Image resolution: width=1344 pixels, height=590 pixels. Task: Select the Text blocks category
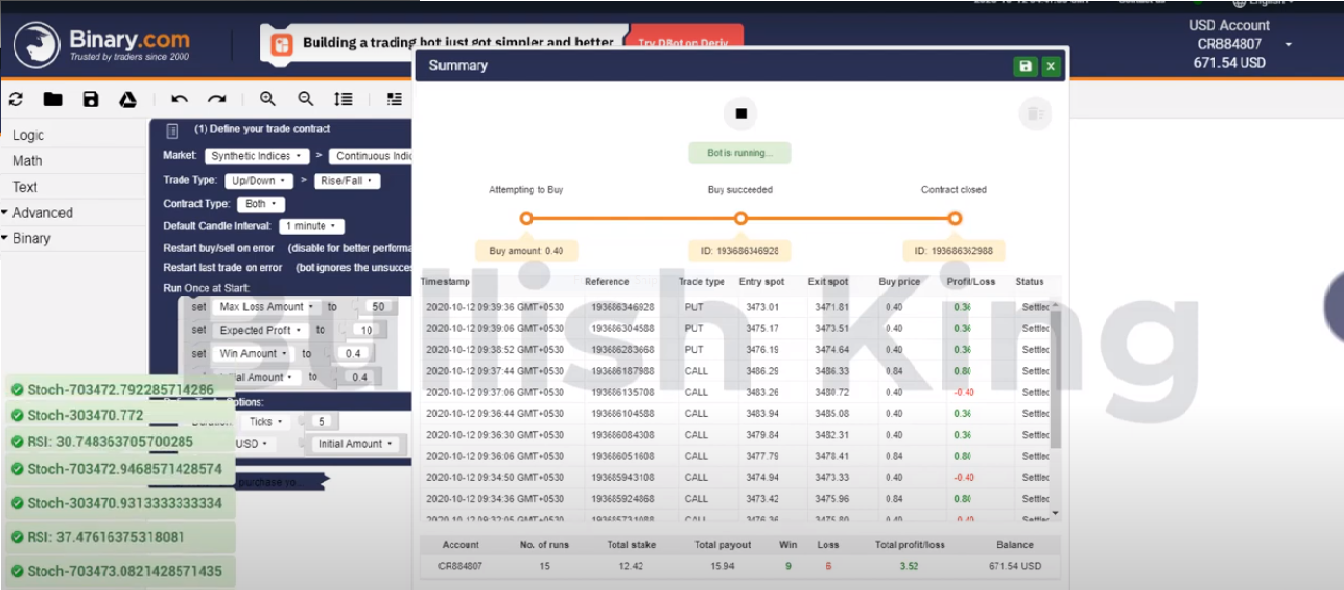pyautogui.click(x=27, y=186)
